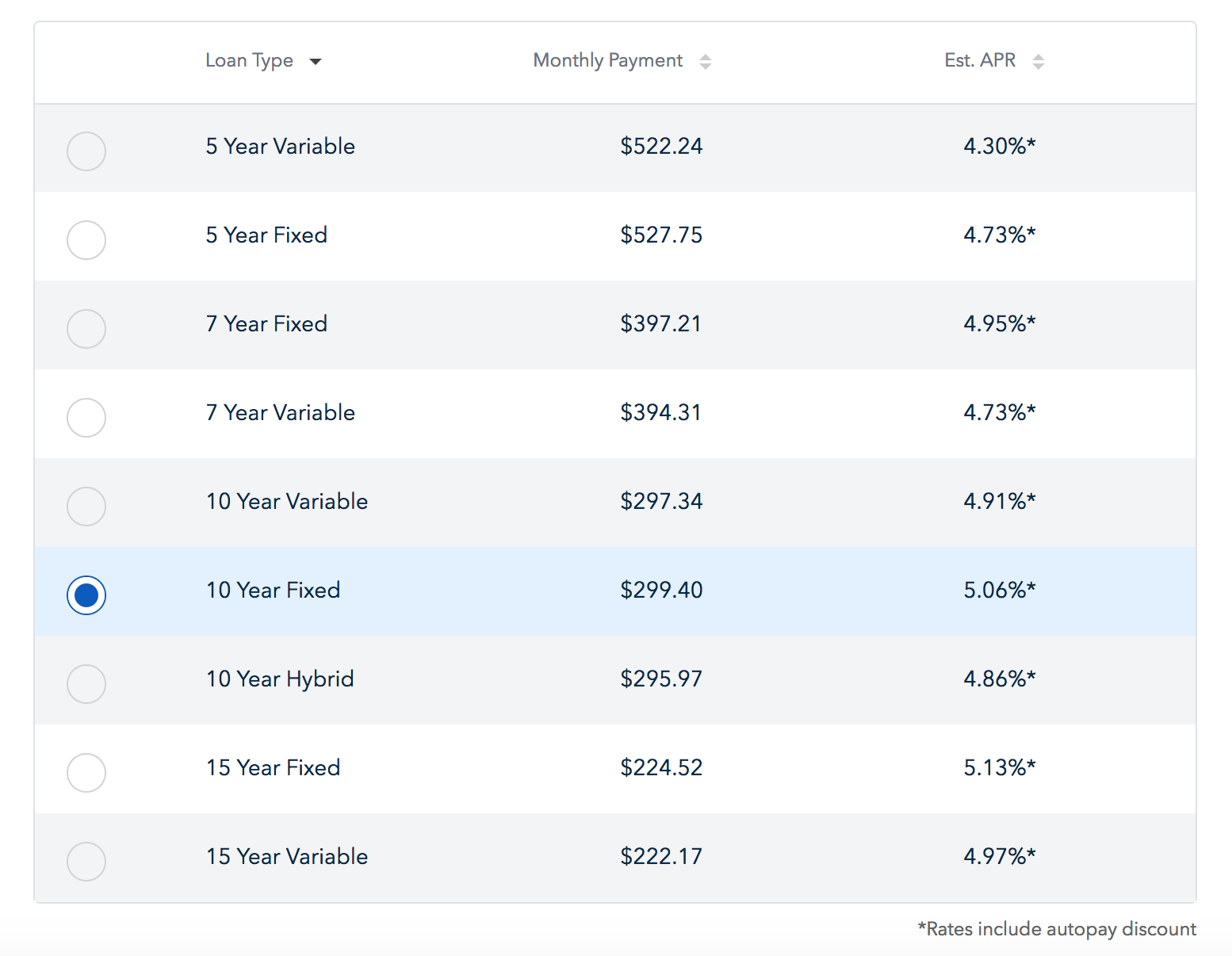Viewport: 1232px width, 956px height.
Task: Click the 5.13%* APR value
Action: pos(999,767)
